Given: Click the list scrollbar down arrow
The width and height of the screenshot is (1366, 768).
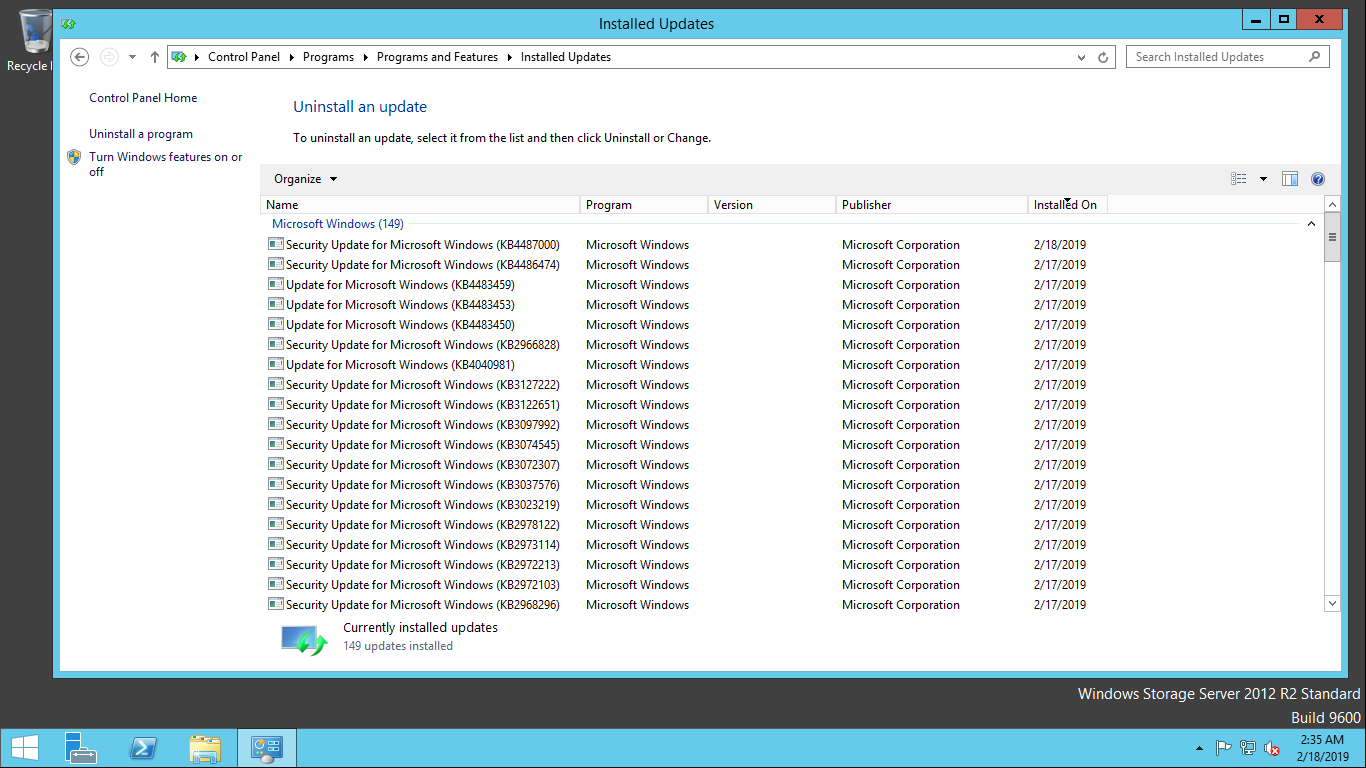Looking at the screenshot, I should point(1332,604).
